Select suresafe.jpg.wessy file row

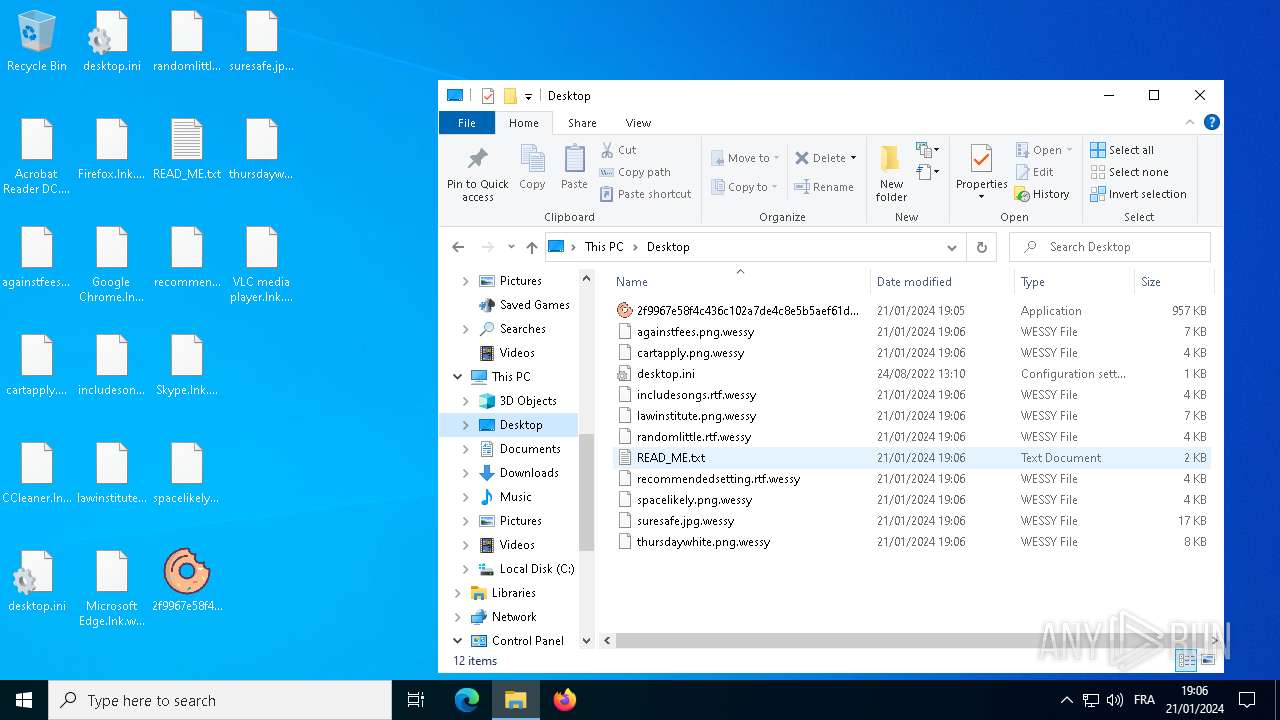point(912,521)
